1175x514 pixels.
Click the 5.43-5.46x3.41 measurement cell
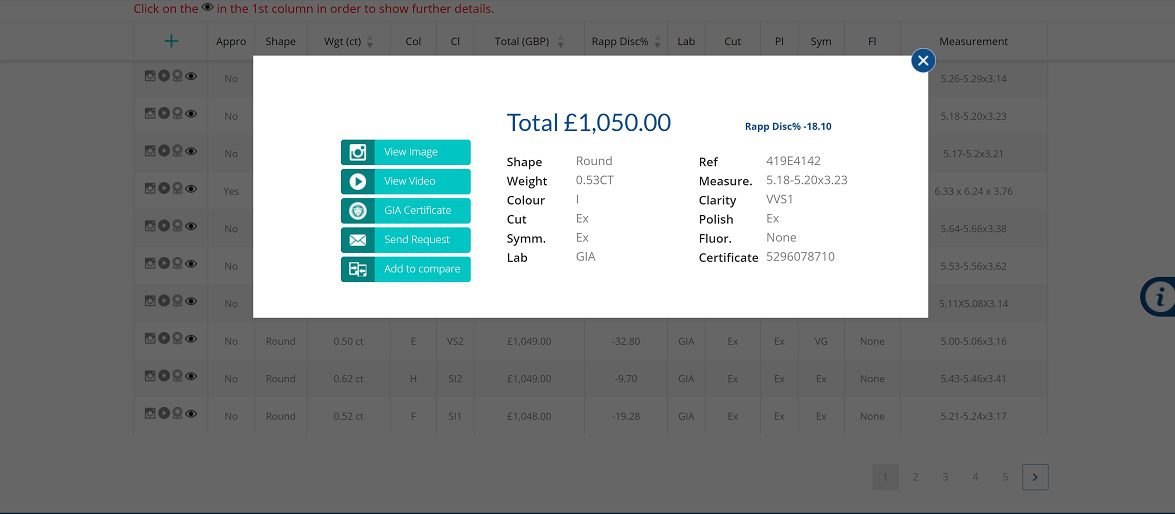973,379
